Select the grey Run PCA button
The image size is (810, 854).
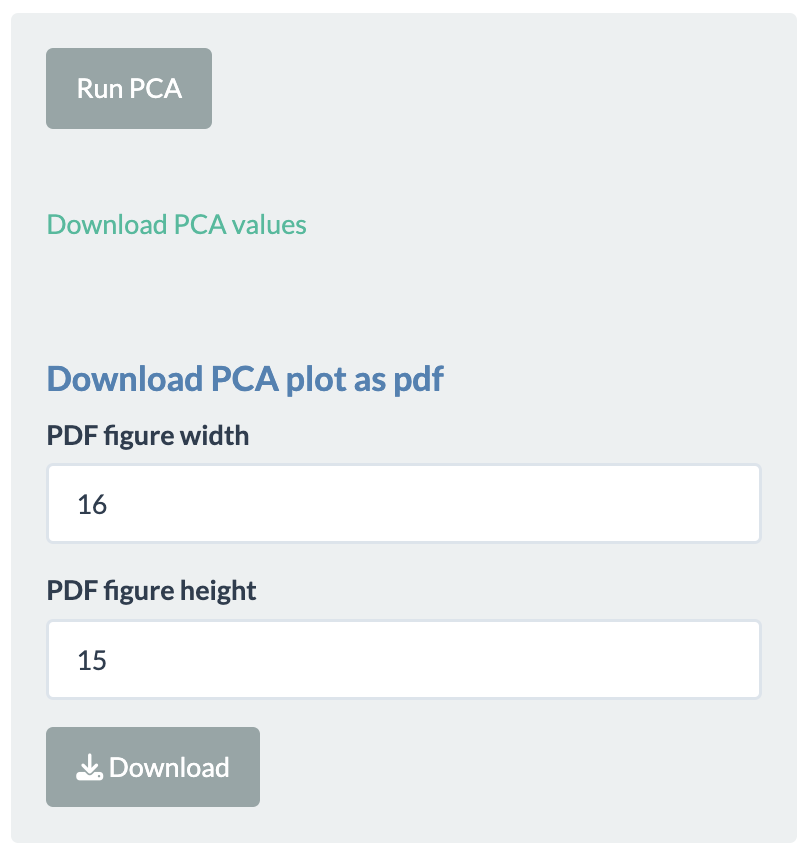tap(129, 88)
